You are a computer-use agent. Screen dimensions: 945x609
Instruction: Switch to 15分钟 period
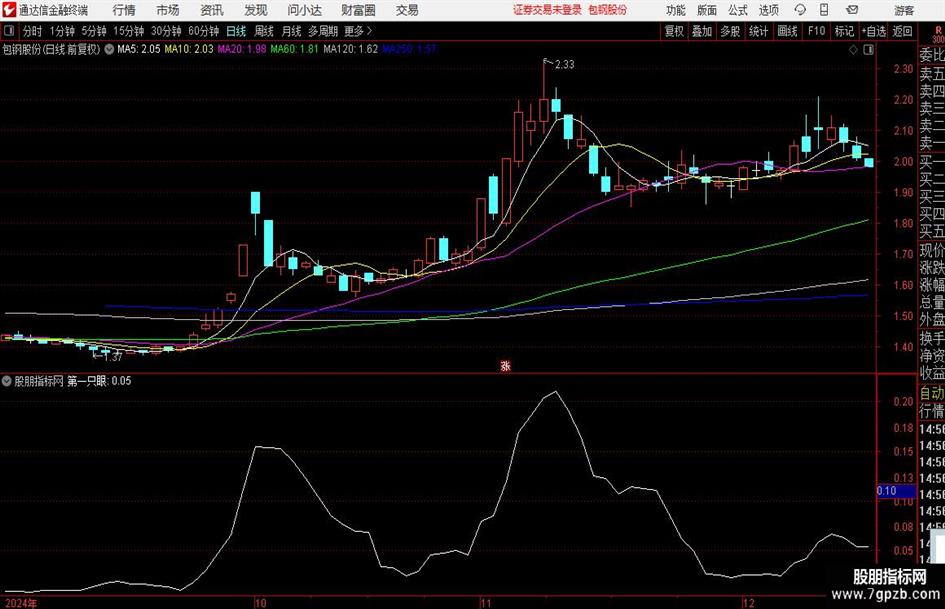coord(129,31)
